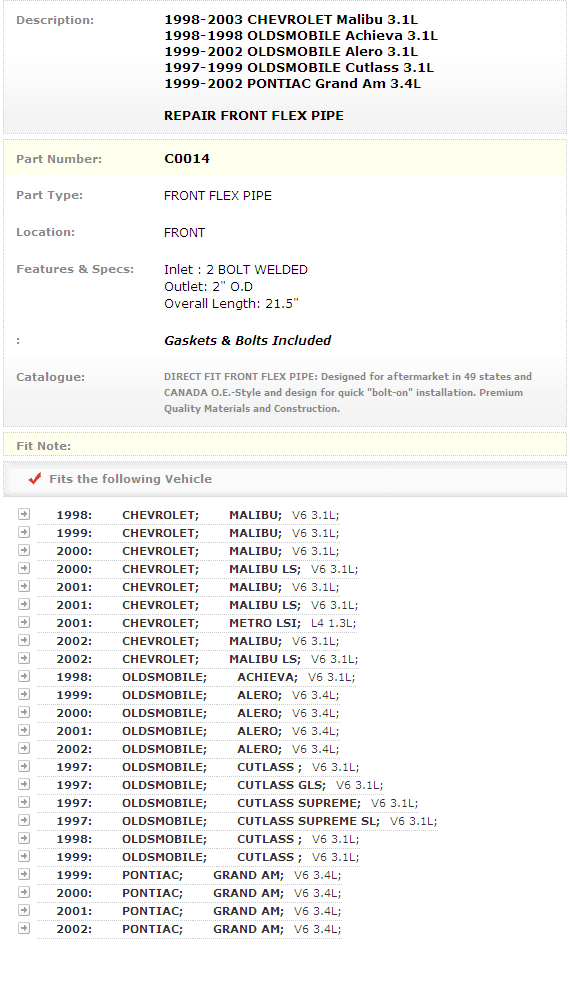Click '1999-2002 OLDSMOBILE Alero 3.1L' description line

291,52
